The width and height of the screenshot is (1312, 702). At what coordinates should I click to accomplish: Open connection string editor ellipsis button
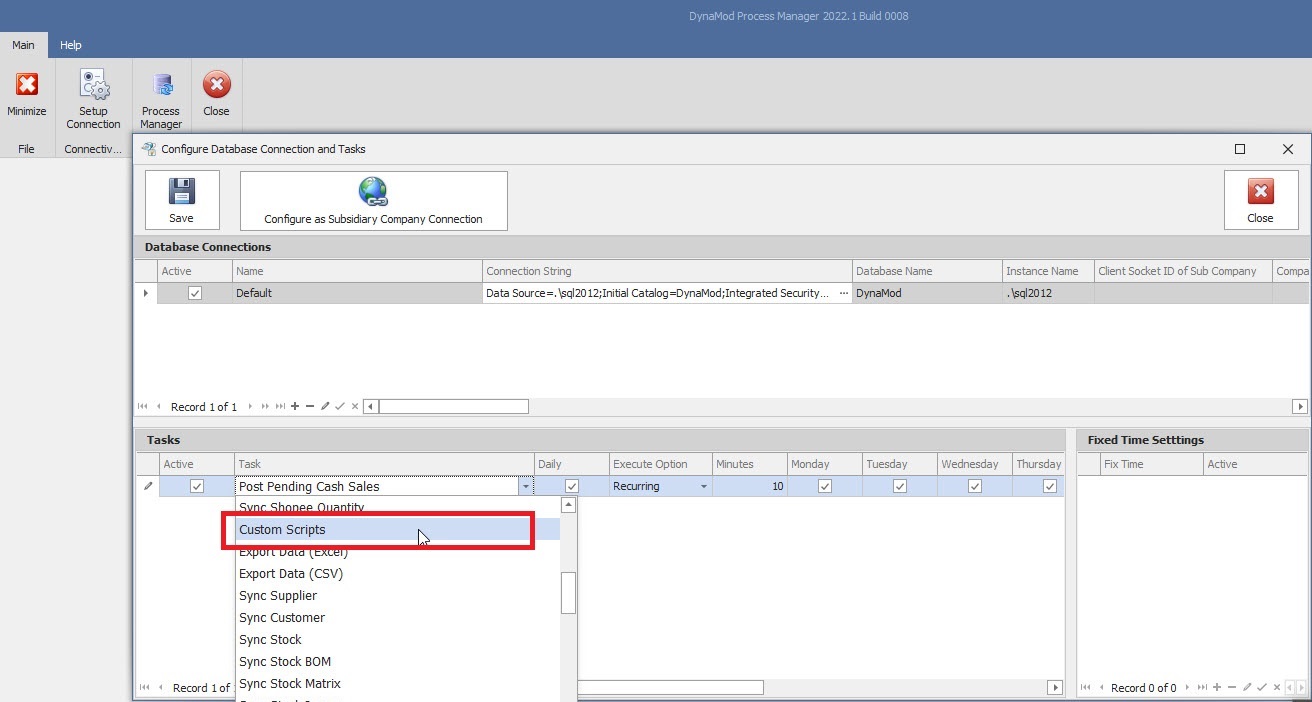pos(843,293)
